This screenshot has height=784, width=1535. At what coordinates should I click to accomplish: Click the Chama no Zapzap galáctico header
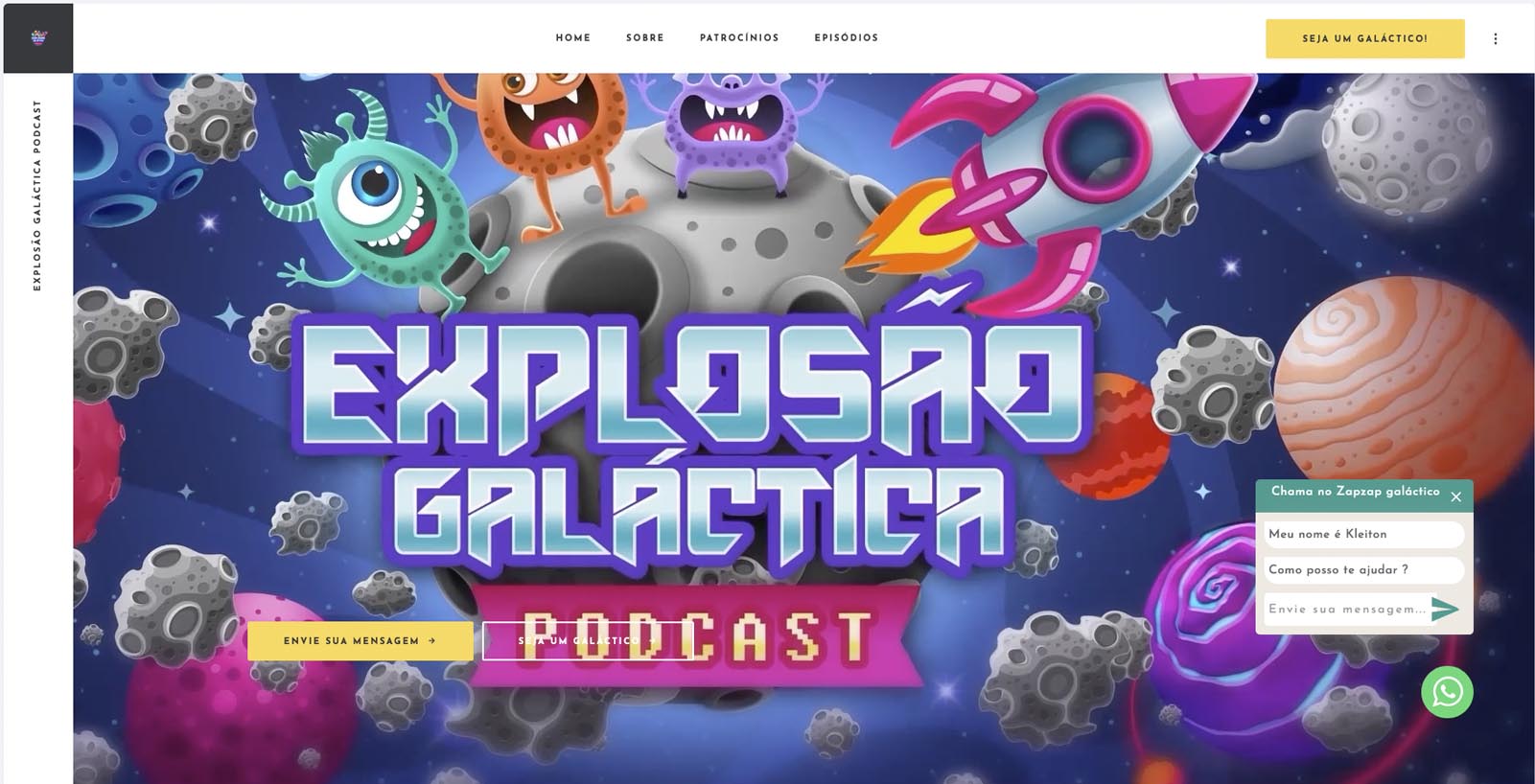(1354, 493)
